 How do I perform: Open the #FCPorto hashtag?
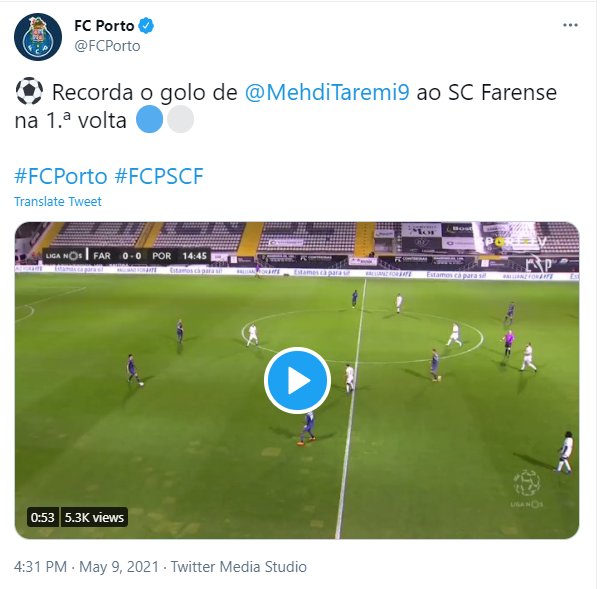click(x=61, y=176)
